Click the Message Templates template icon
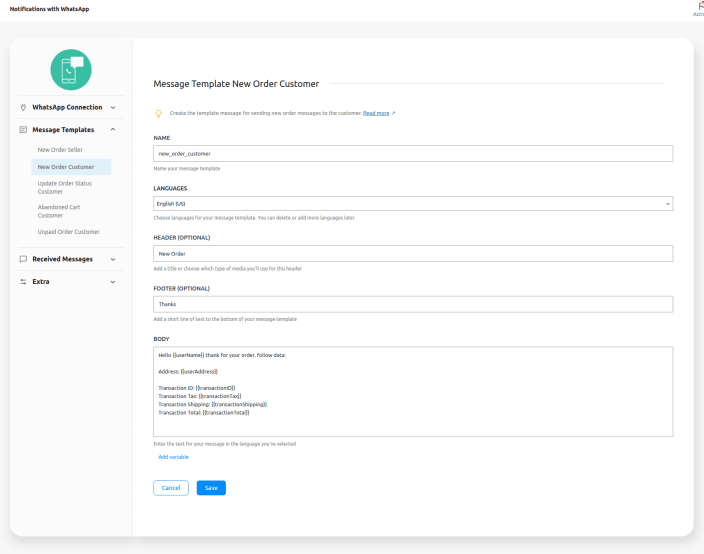 [x=24, y=130]
